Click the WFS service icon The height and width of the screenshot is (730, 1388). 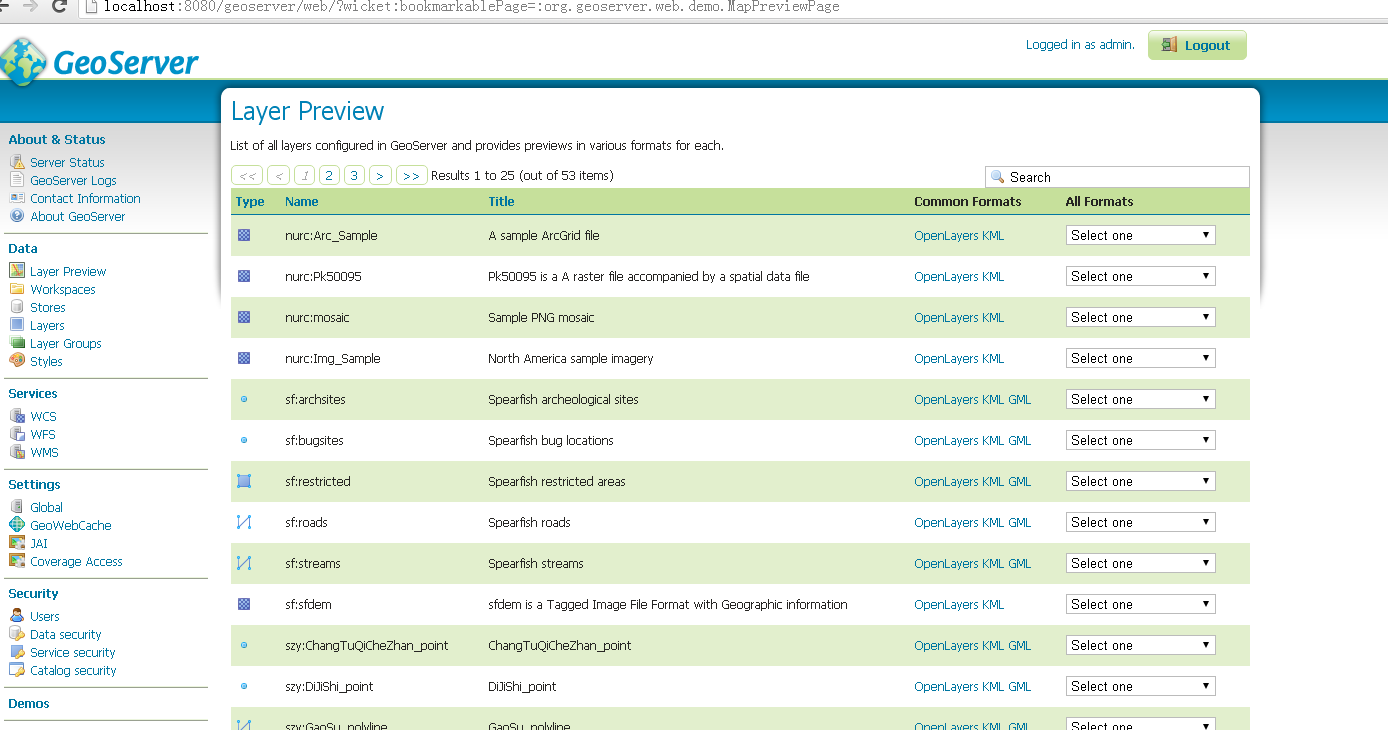coord(17,434)
